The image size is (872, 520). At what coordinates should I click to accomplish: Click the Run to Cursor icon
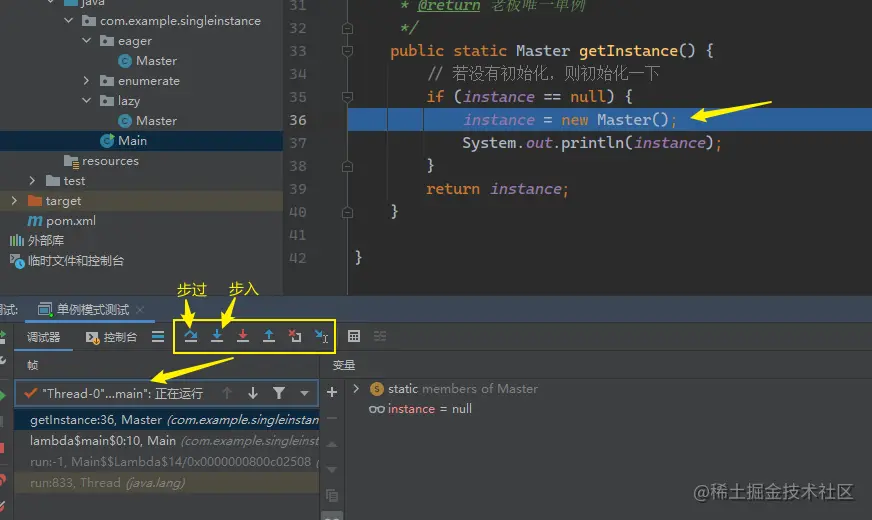tap(321, 336)
